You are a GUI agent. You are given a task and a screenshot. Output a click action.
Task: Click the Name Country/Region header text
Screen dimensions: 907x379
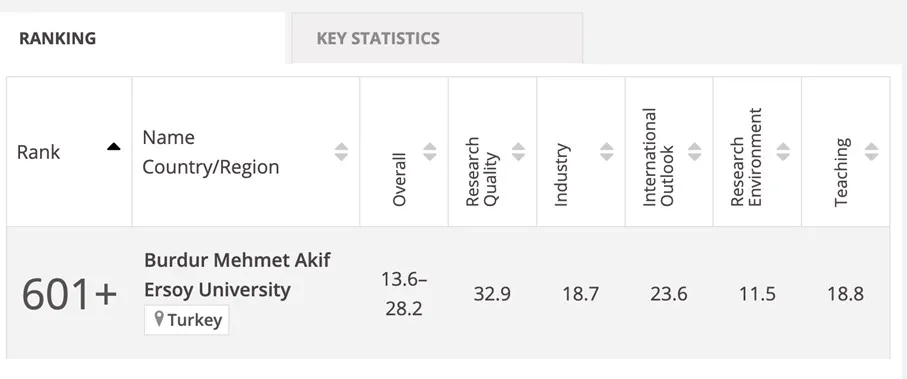tap(211, 152)
